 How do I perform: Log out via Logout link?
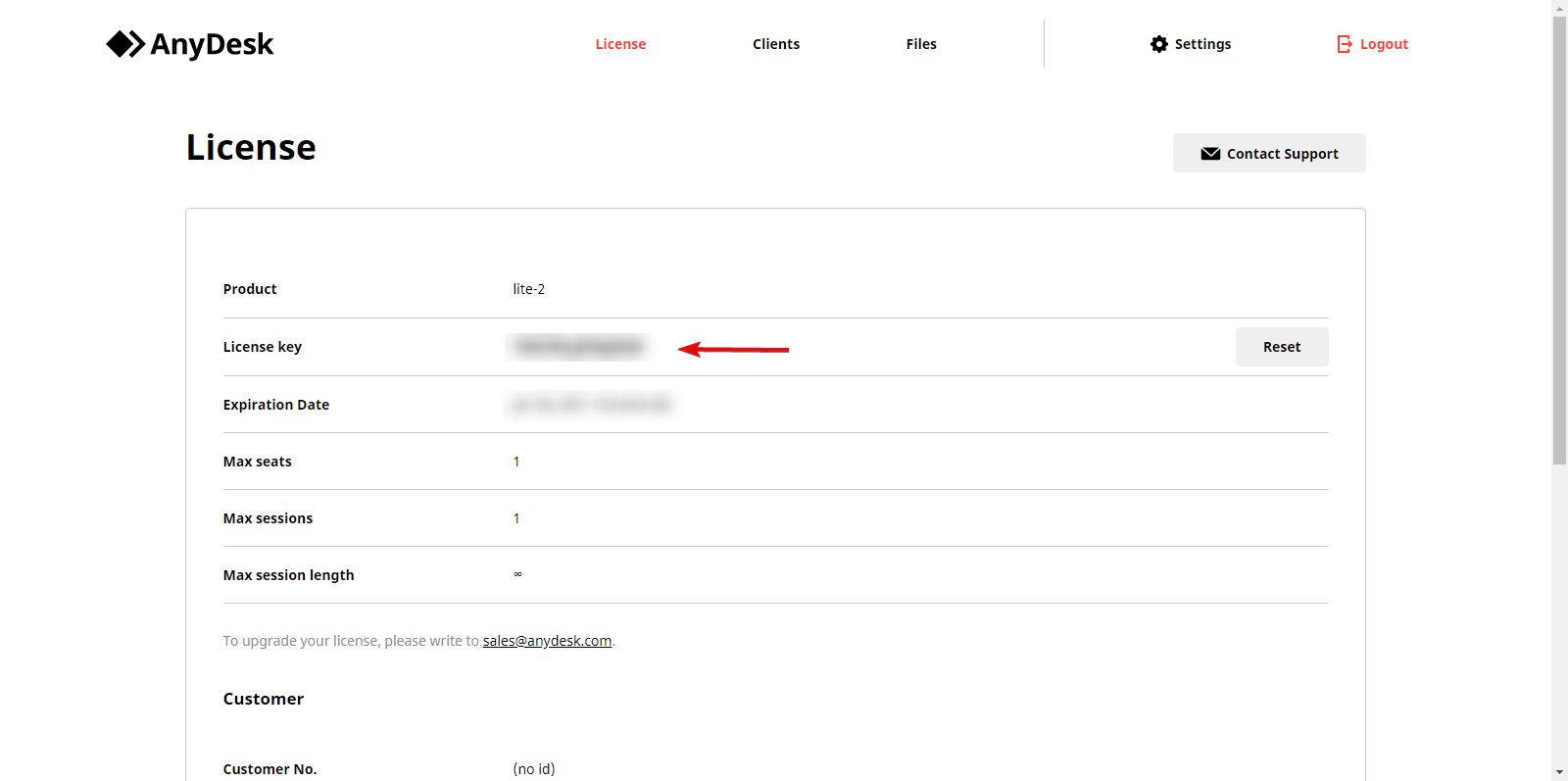(1384, 44)
